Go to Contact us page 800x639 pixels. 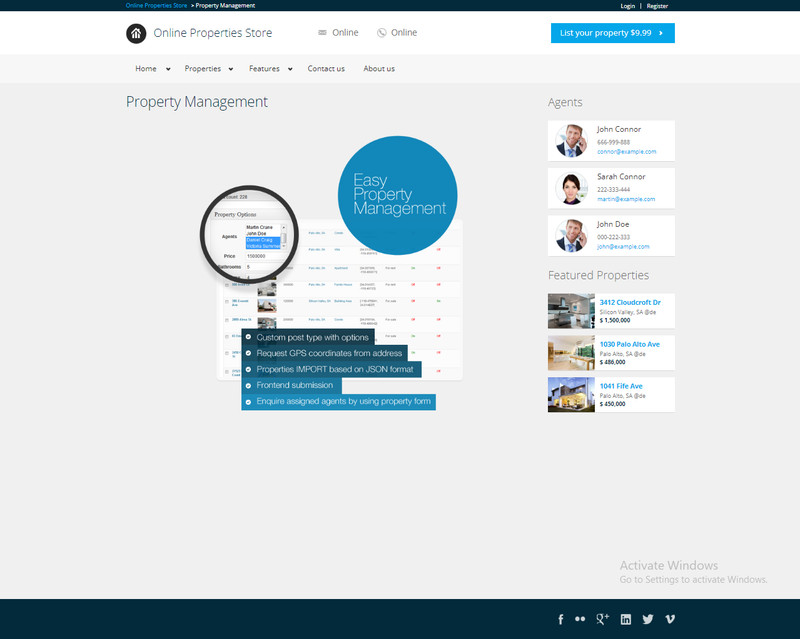pyautogui.click(x=326, y=68)
